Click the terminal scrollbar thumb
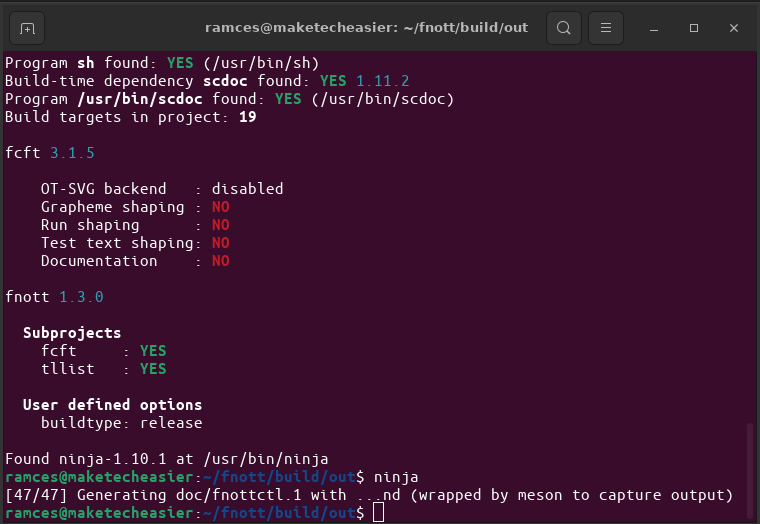This screenshot has height=524, width=760. coord(750,471)
